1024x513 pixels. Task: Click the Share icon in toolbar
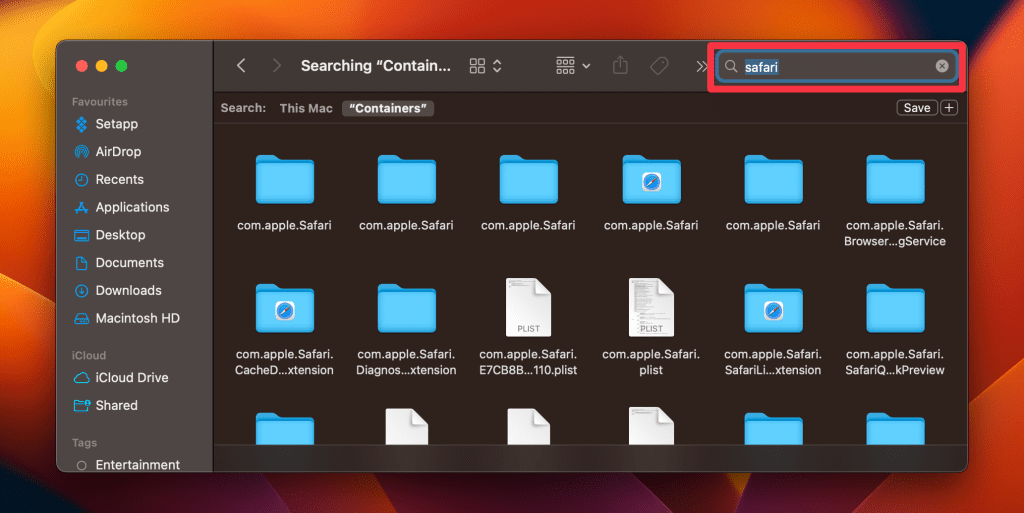pos(620,66)
